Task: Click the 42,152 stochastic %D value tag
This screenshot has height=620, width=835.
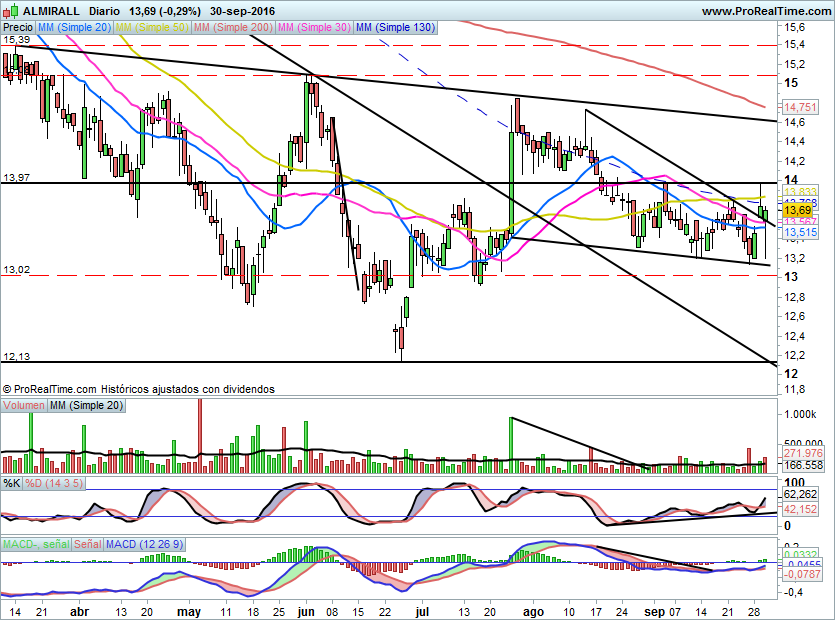Action: tap(800, 509)
